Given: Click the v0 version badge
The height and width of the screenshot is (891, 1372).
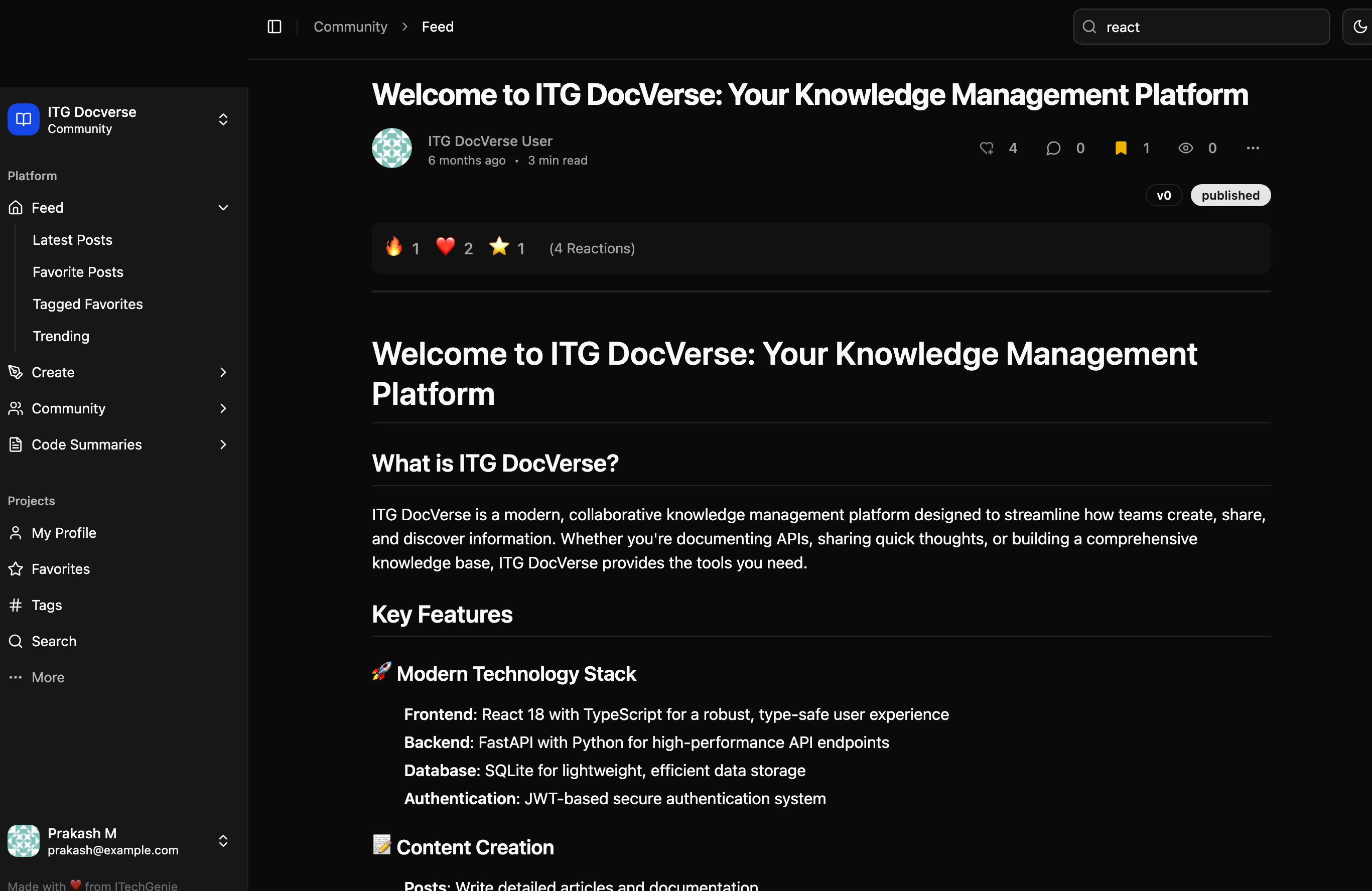Looking at the screenshot, I should coord(1163,195).
